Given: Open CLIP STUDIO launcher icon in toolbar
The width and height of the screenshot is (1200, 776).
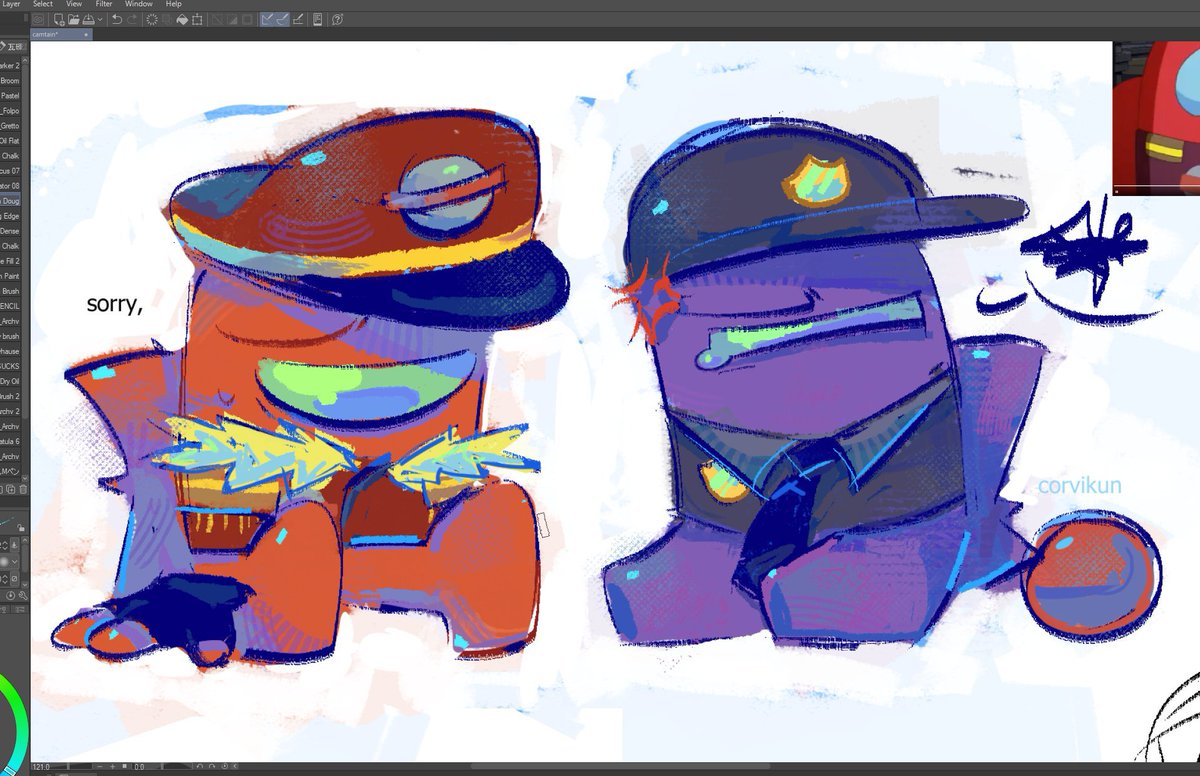Looking at the screenshot, I should point(38,19).
